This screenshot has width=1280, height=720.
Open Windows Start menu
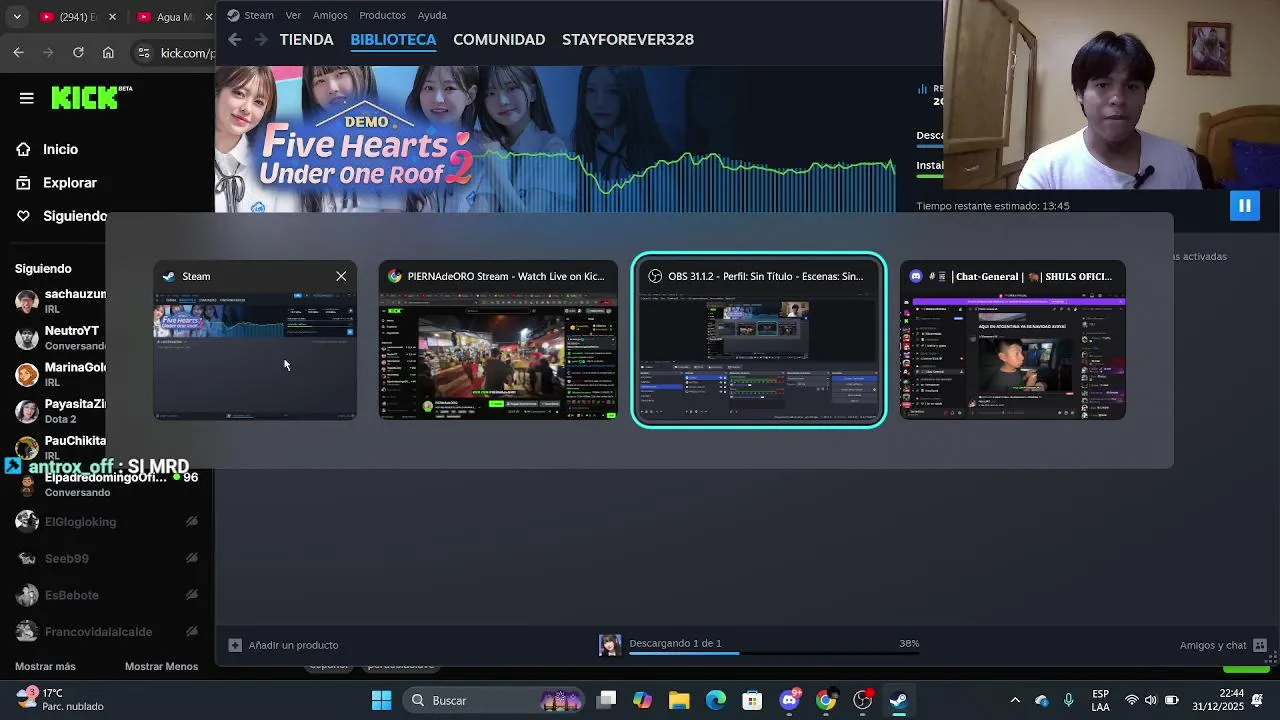[x=381, y=700]
